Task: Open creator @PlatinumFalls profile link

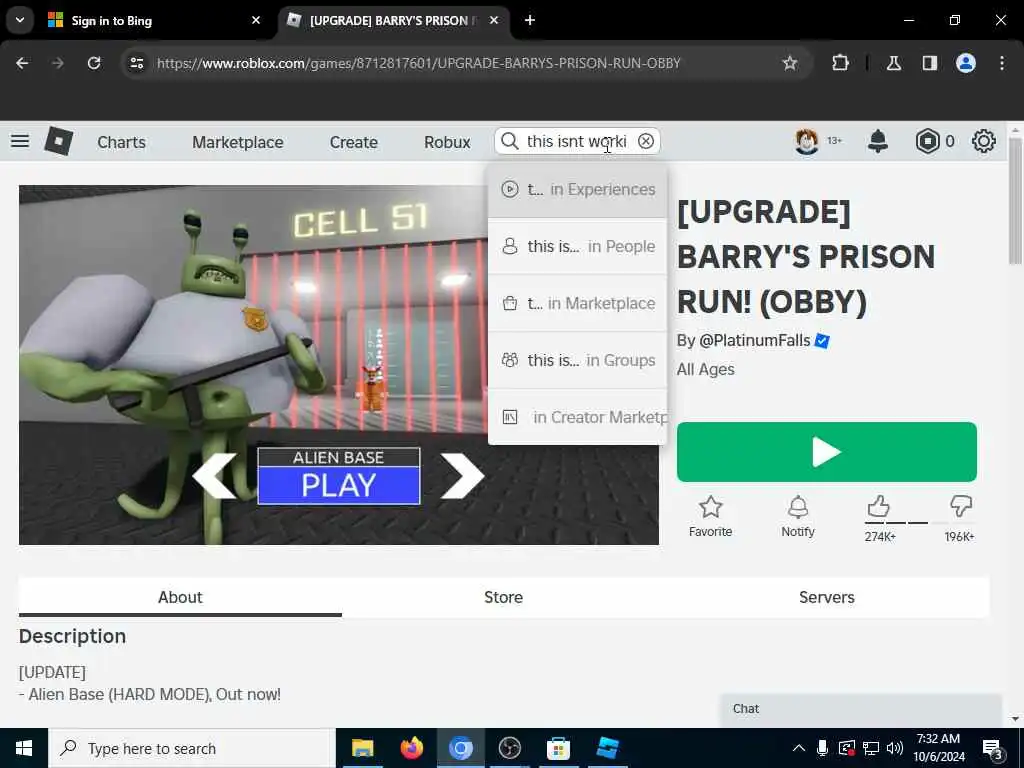Action: pyautogui.click(x=754, y=341)
